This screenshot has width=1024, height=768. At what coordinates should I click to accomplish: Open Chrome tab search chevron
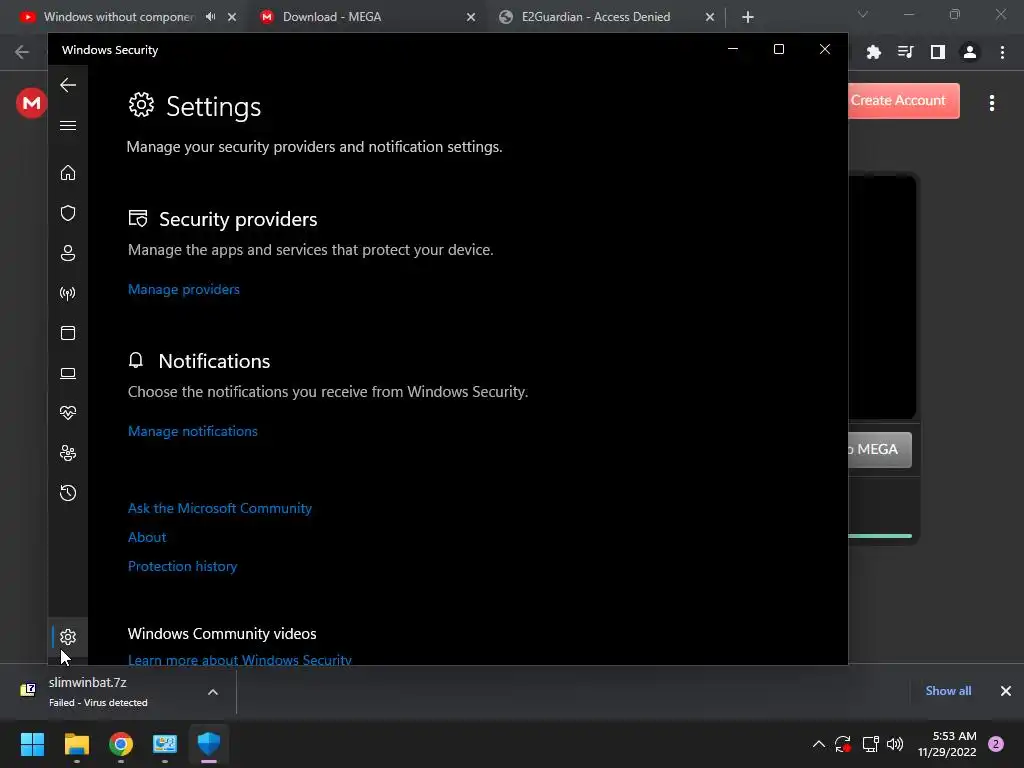[x=863, y=14]
